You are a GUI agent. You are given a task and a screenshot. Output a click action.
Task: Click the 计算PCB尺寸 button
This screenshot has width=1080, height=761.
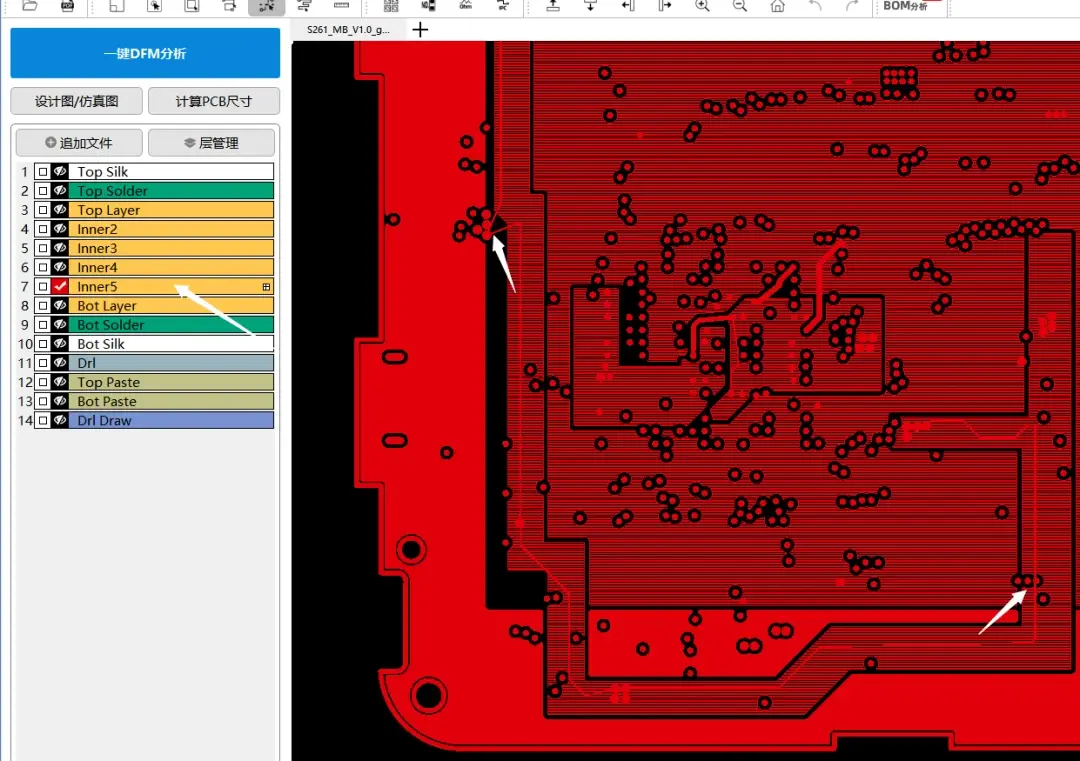pyautogui.click(x=214, y=101)
